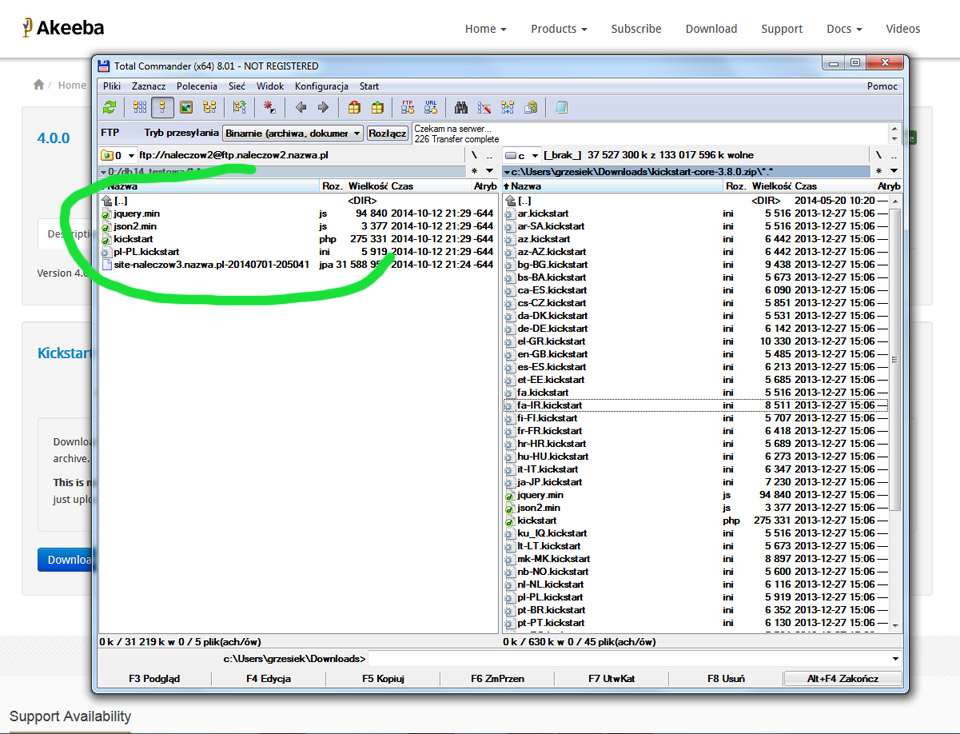Select fa-IR.kickstart in right panel
The image size is (960, 734).
[696, 405]
